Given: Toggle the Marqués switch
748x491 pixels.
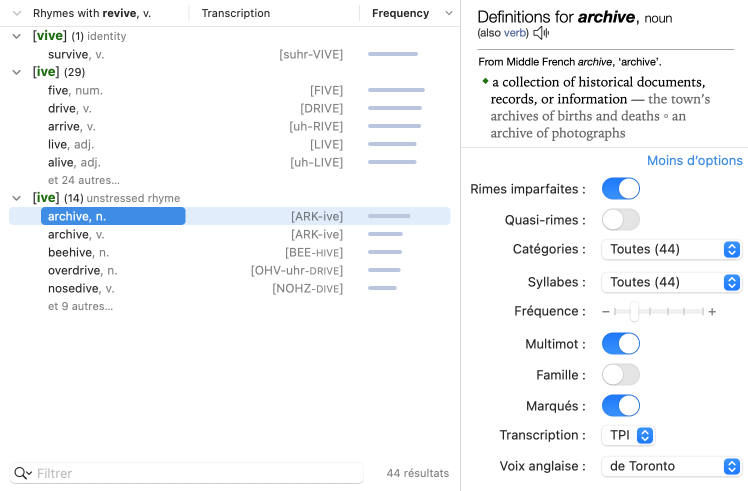Looking at the screenshot, I should point(620,406).
